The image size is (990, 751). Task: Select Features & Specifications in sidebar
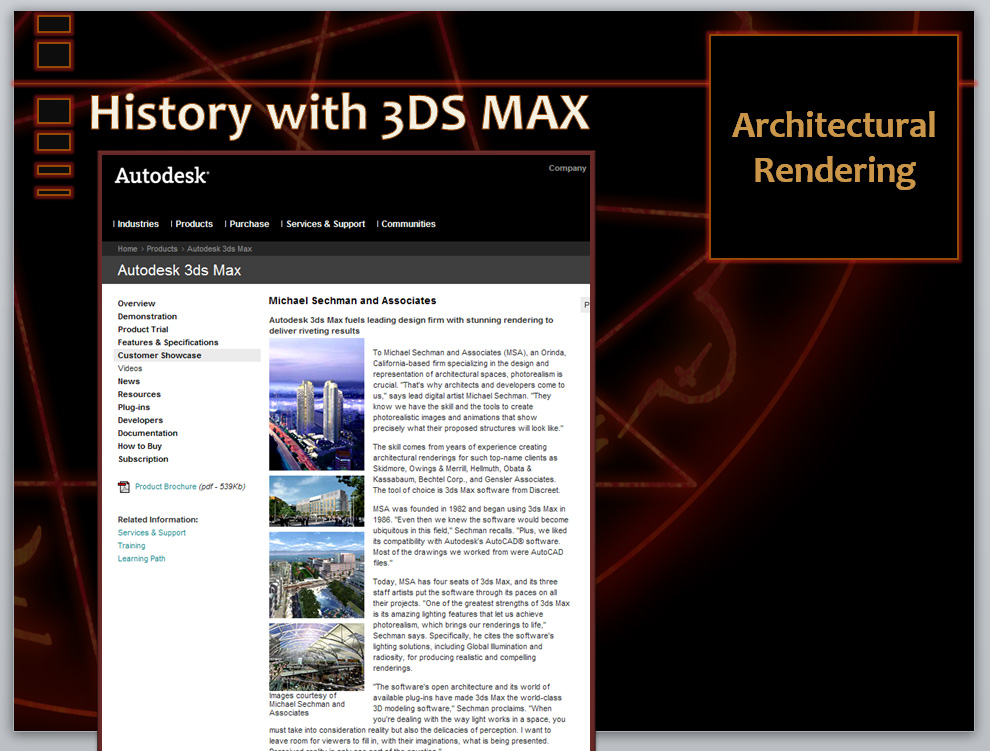[167, 342]
